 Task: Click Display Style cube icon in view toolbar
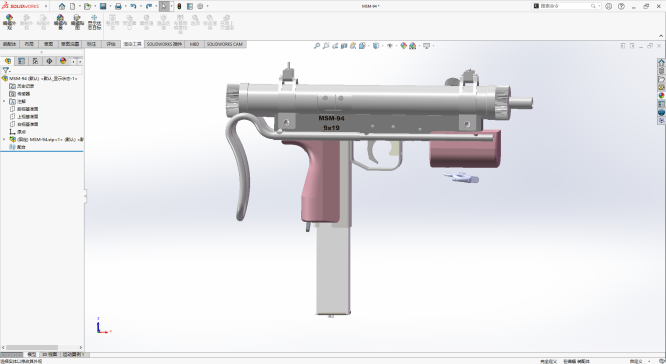(x=376, y=46)
